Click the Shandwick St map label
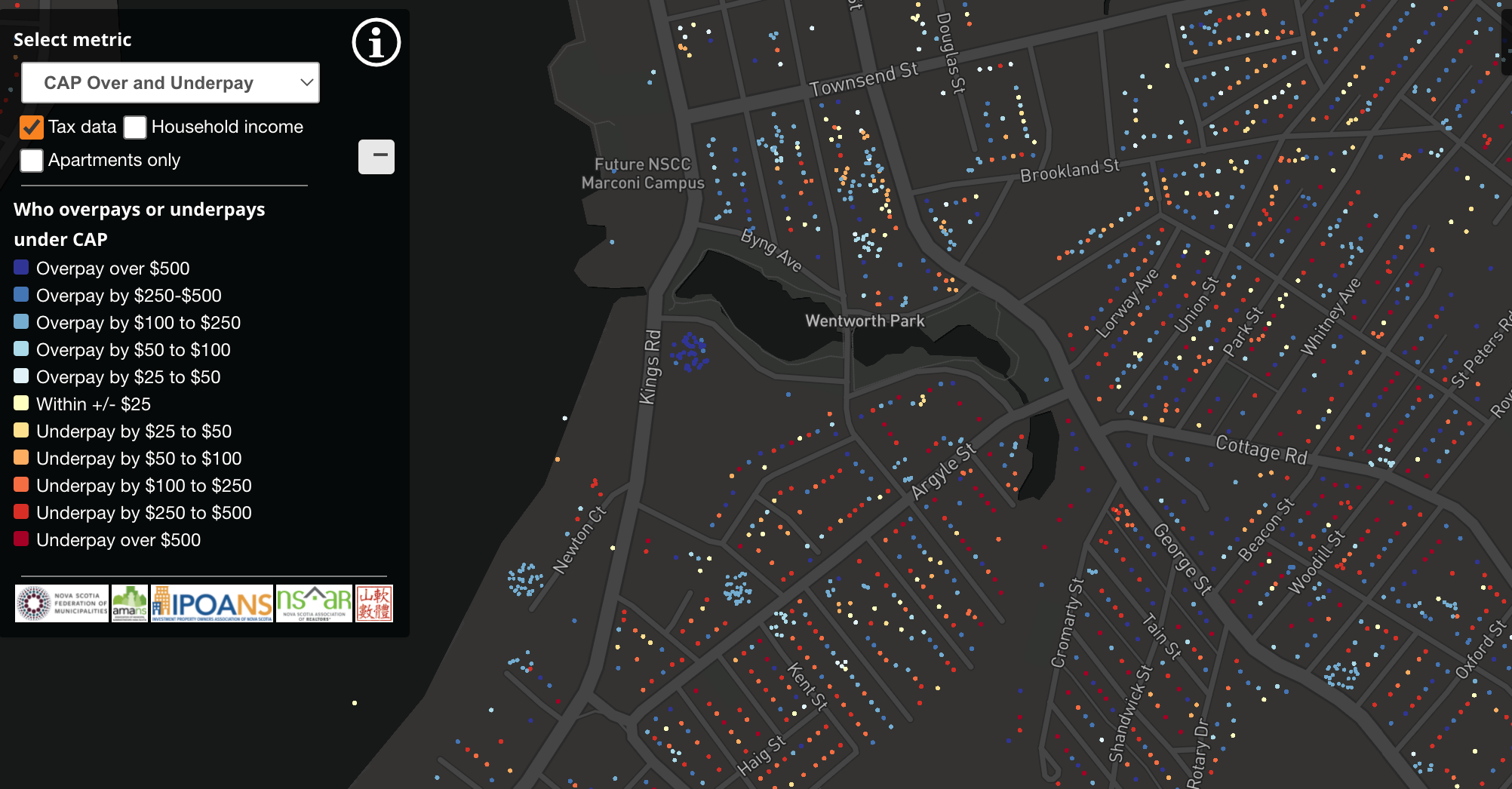The width and height of the screenshot is (1512, 789). click(x=1130, y=714)
